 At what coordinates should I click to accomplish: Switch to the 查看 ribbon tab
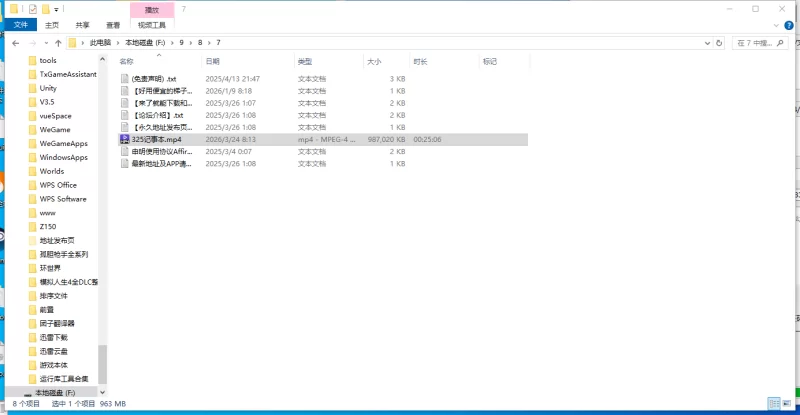click(117, 24)
